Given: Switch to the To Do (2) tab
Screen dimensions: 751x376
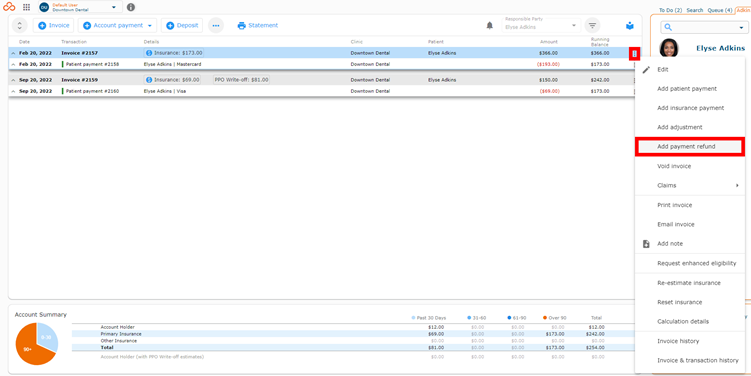Looking at the screenshot, I should (x=671, y=10).
